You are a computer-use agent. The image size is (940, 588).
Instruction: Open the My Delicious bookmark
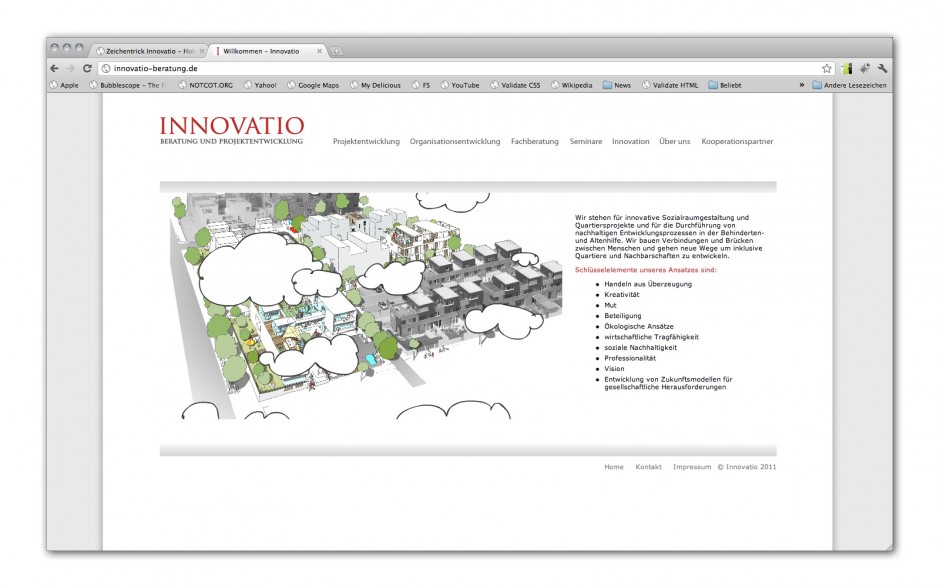click(x=375, y=85)
